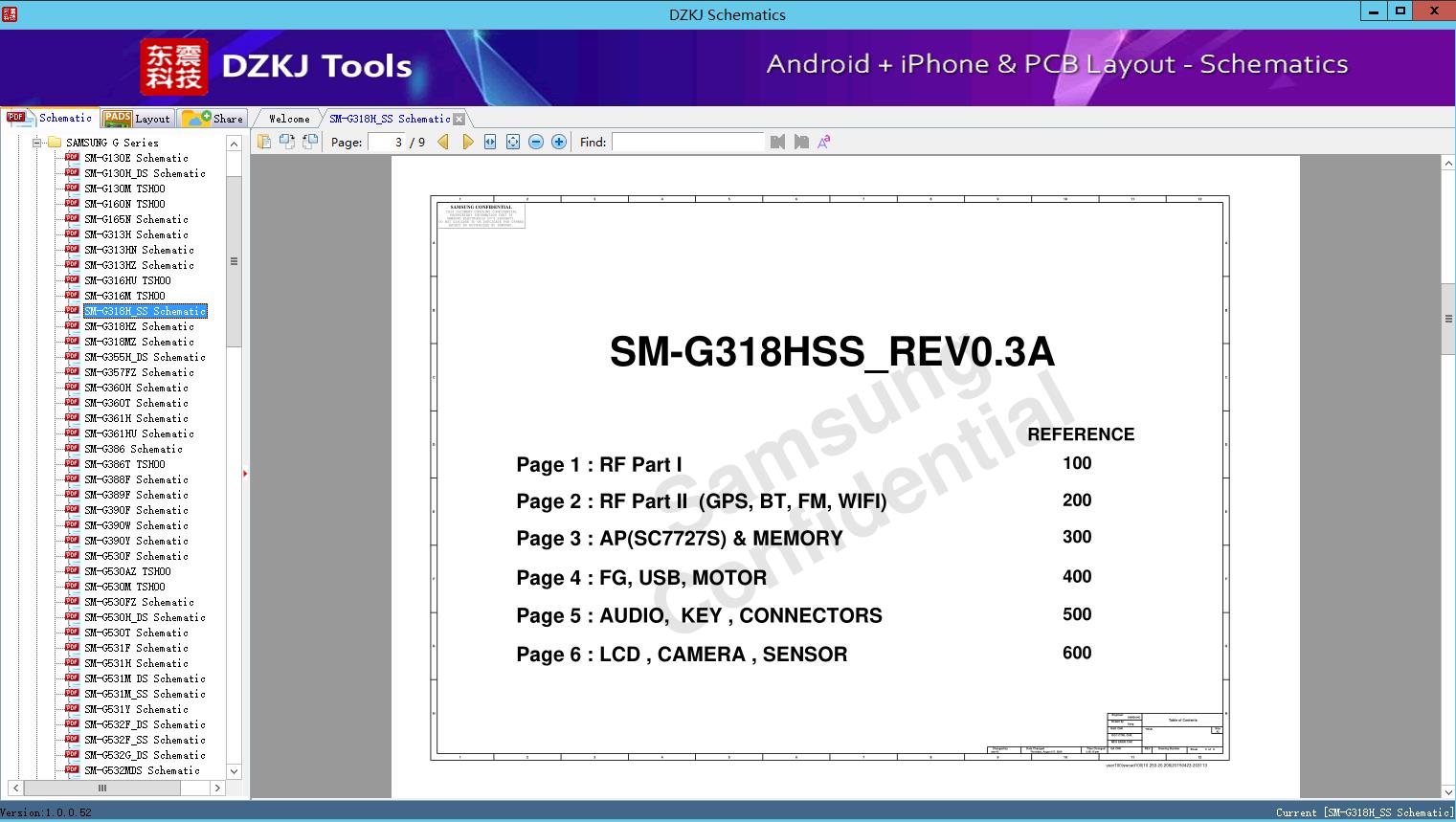The width and height of the screenshot is (1456, 822).
Task: Click the rotate clockwise pages icon
Action: tap(286, 142)
